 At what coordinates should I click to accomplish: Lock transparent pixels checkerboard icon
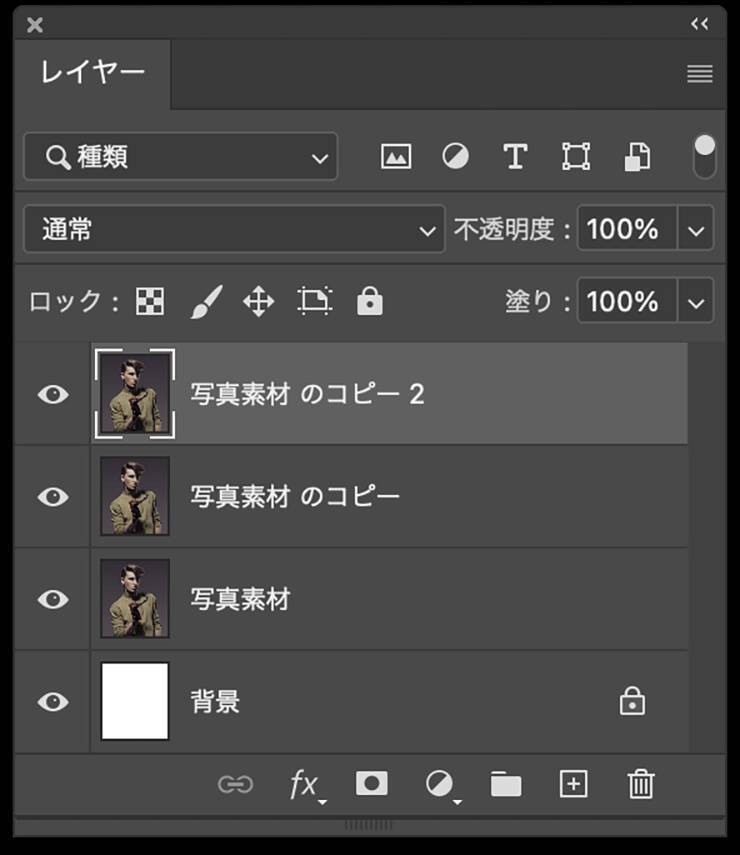tap(150, 302)
